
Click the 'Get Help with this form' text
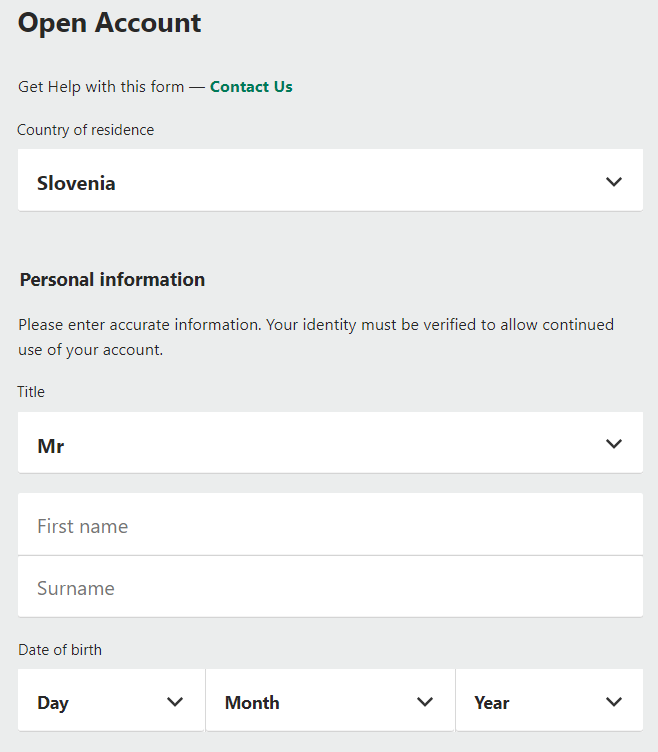click(101, 87)
